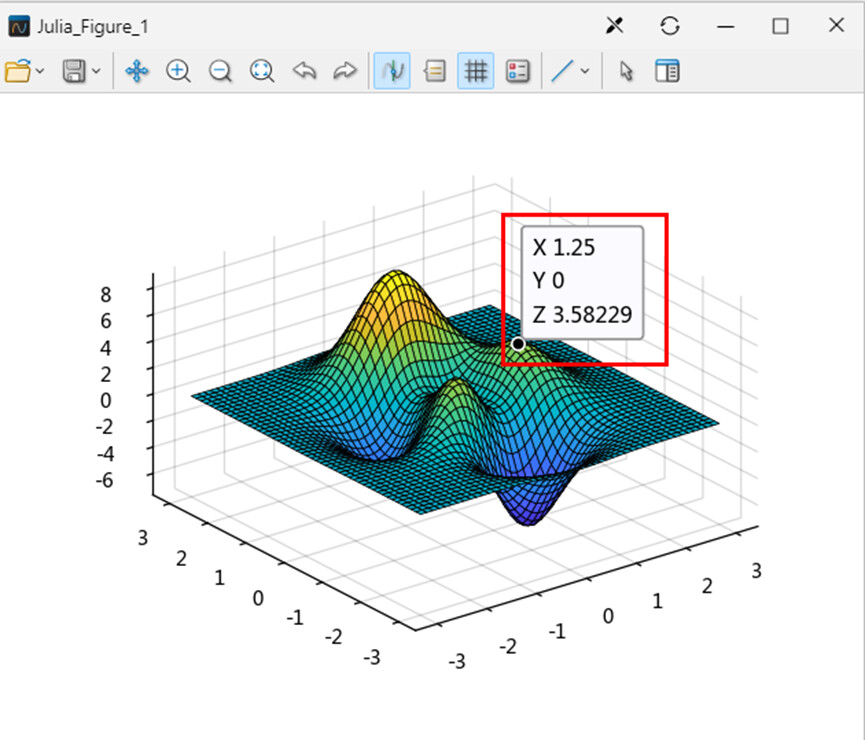Select the line drawing tool
865x740 pixels.
(x=562, y=71)
